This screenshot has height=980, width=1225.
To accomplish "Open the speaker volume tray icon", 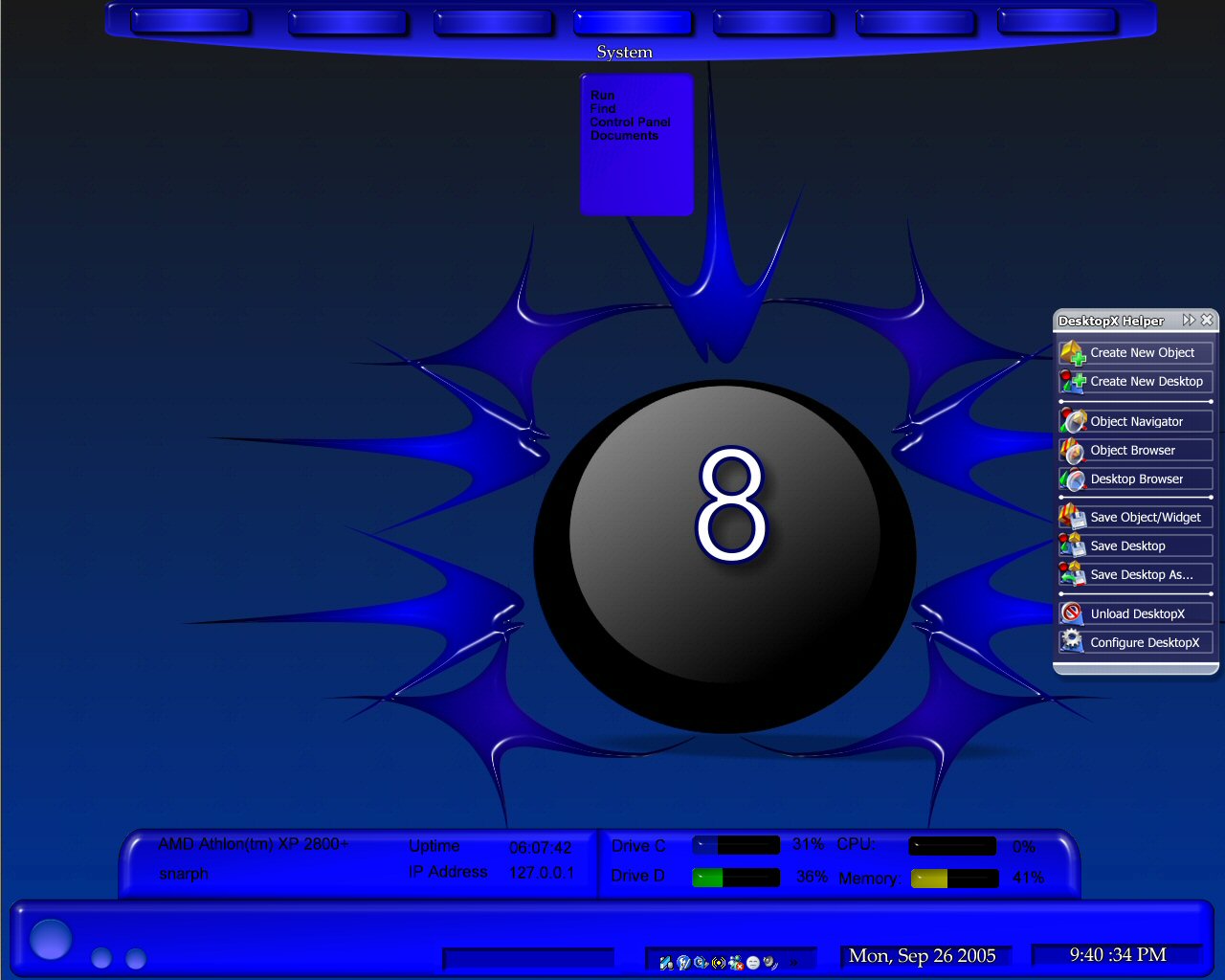I will point(768,963).
